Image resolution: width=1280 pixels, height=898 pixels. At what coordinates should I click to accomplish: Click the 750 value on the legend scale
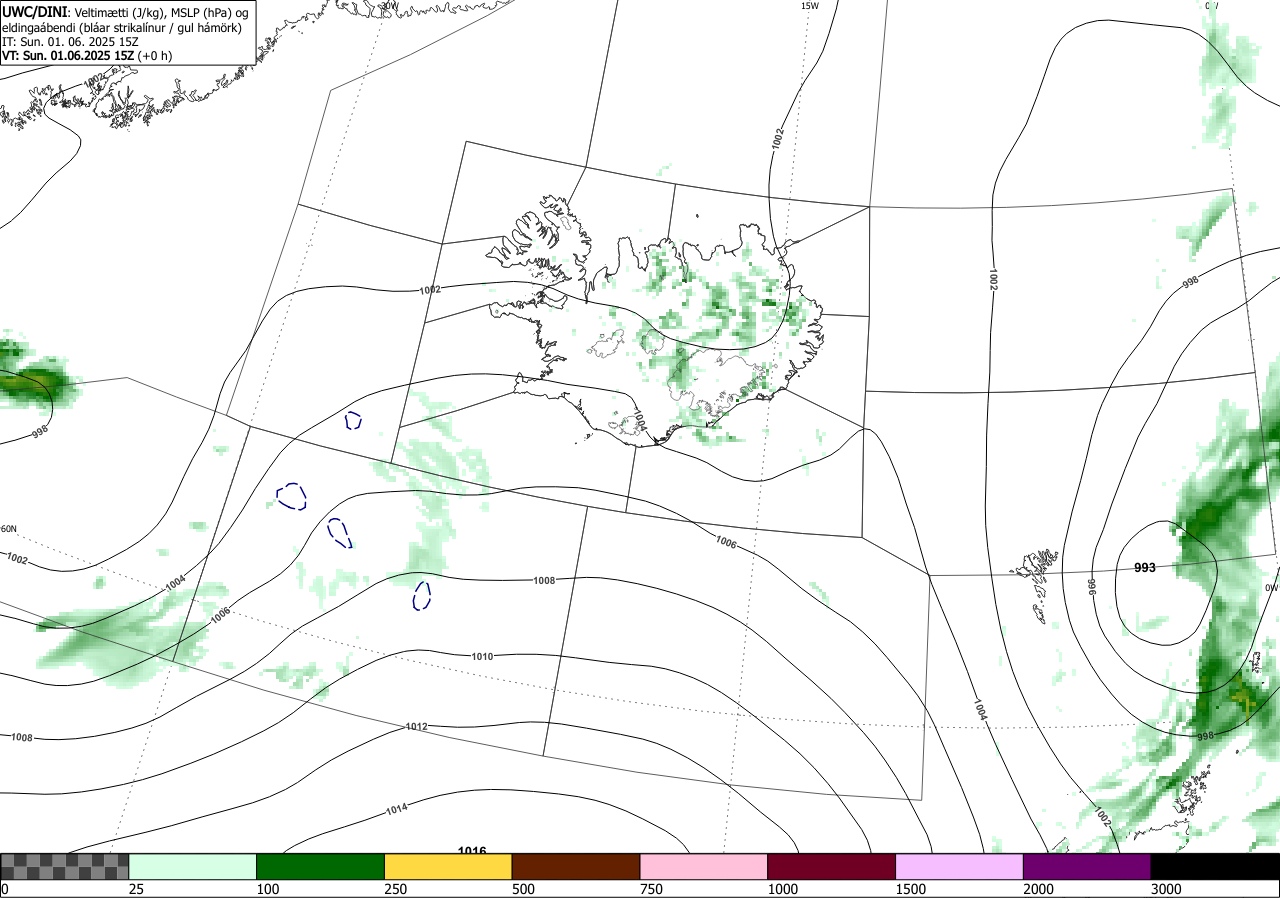coord(651,889)
